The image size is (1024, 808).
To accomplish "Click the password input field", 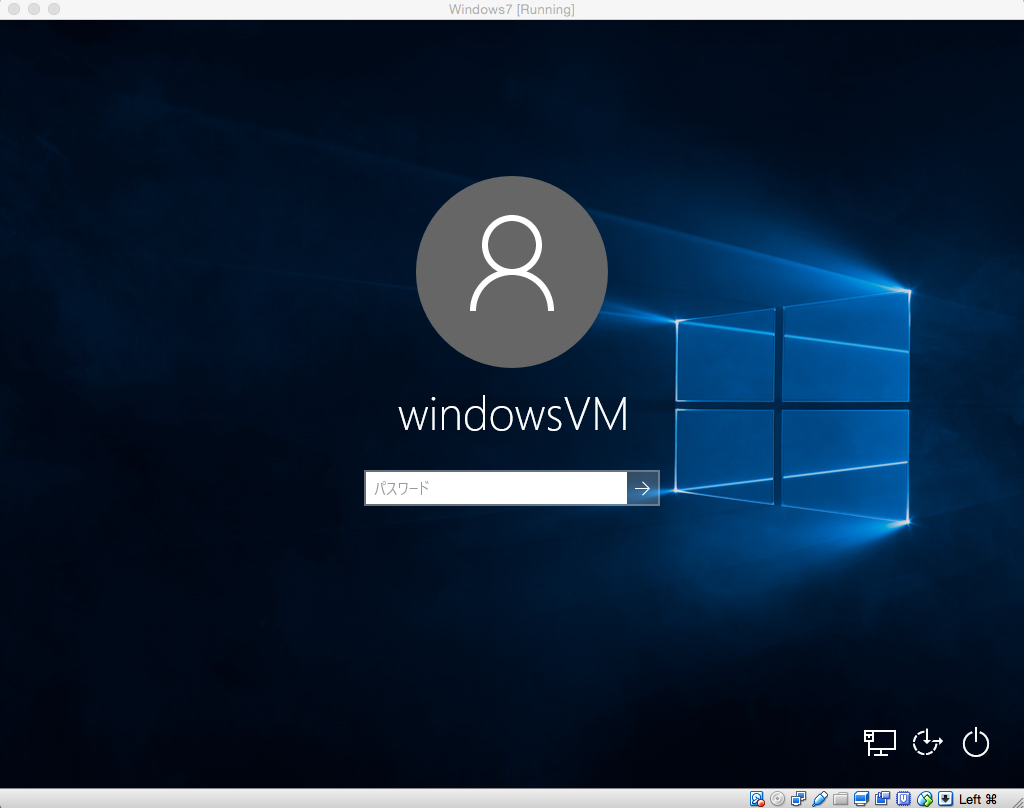I will tap(496, 488).
